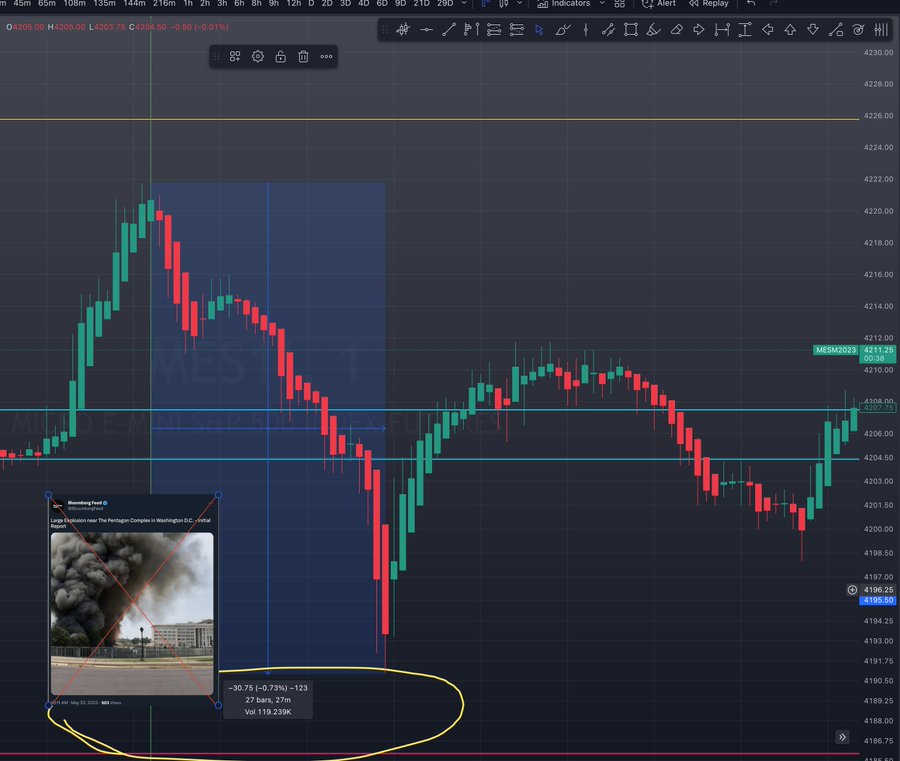
Task: Open settings gear for selected drawing
Action: (x=258, y=56)
